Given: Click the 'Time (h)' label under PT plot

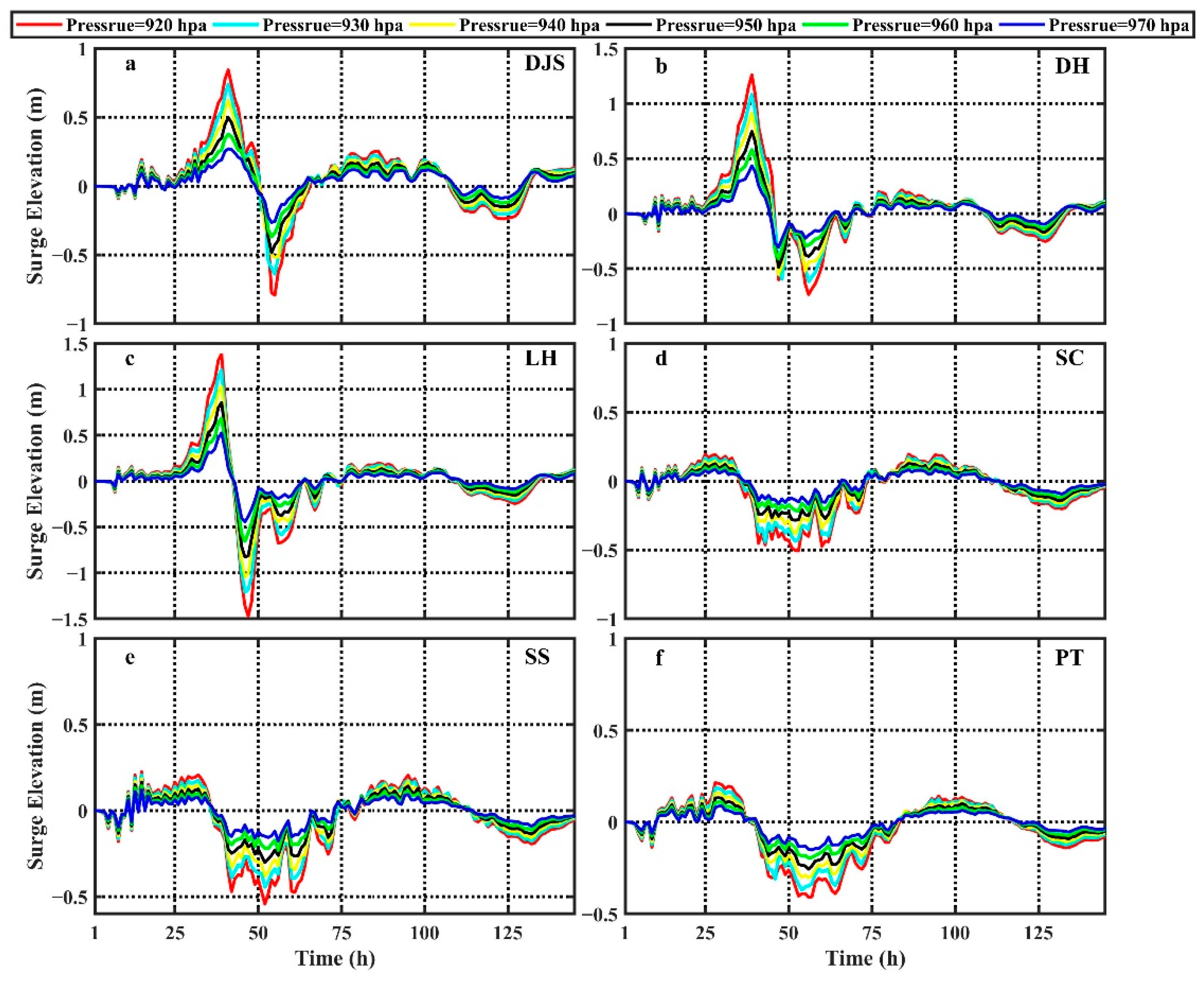Looking at the screenshot, I should pos(865,958).
